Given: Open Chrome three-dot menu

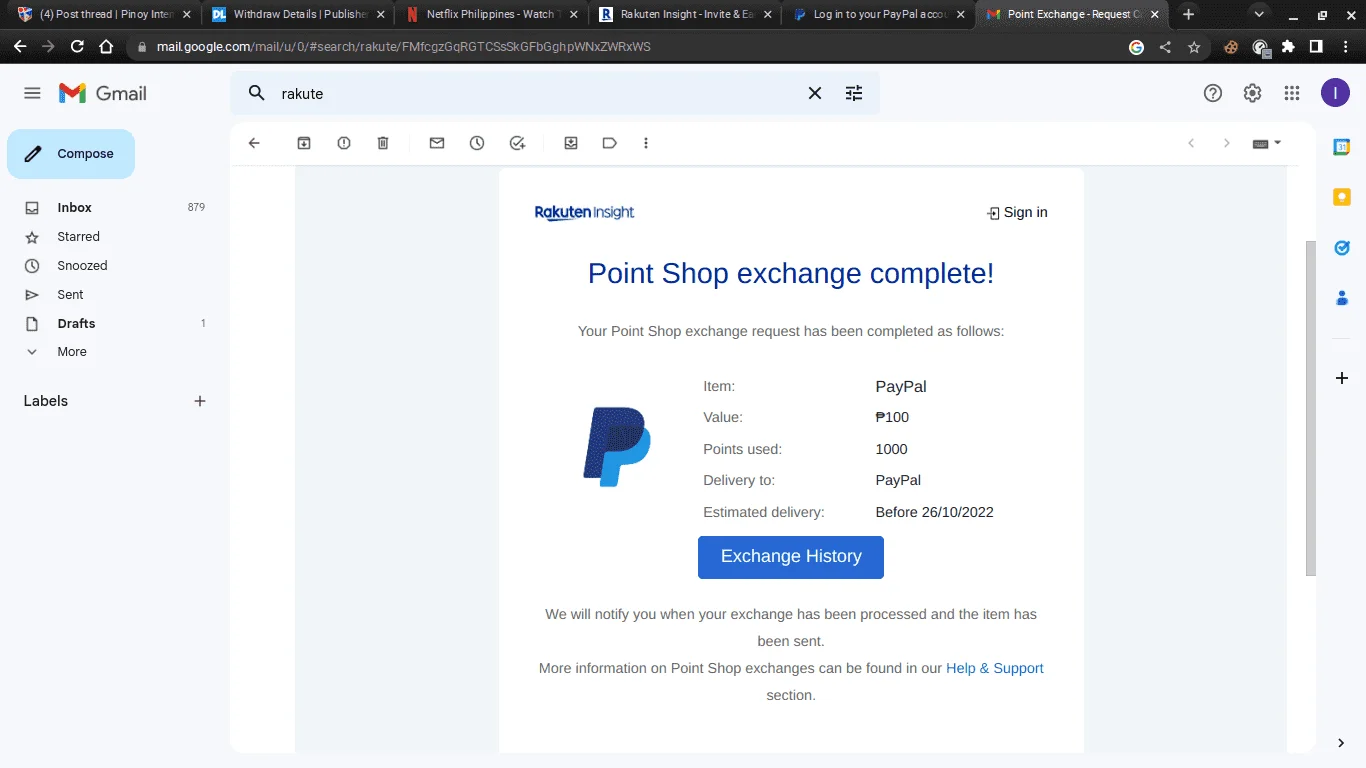Looking at the screenshot, I should point(1344,47).
